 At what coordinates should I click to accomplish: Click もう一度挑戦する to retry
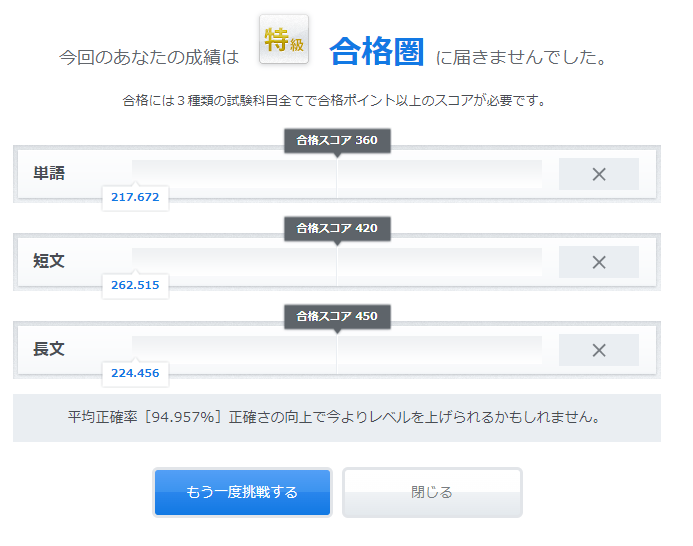click(x=242, y=492)
